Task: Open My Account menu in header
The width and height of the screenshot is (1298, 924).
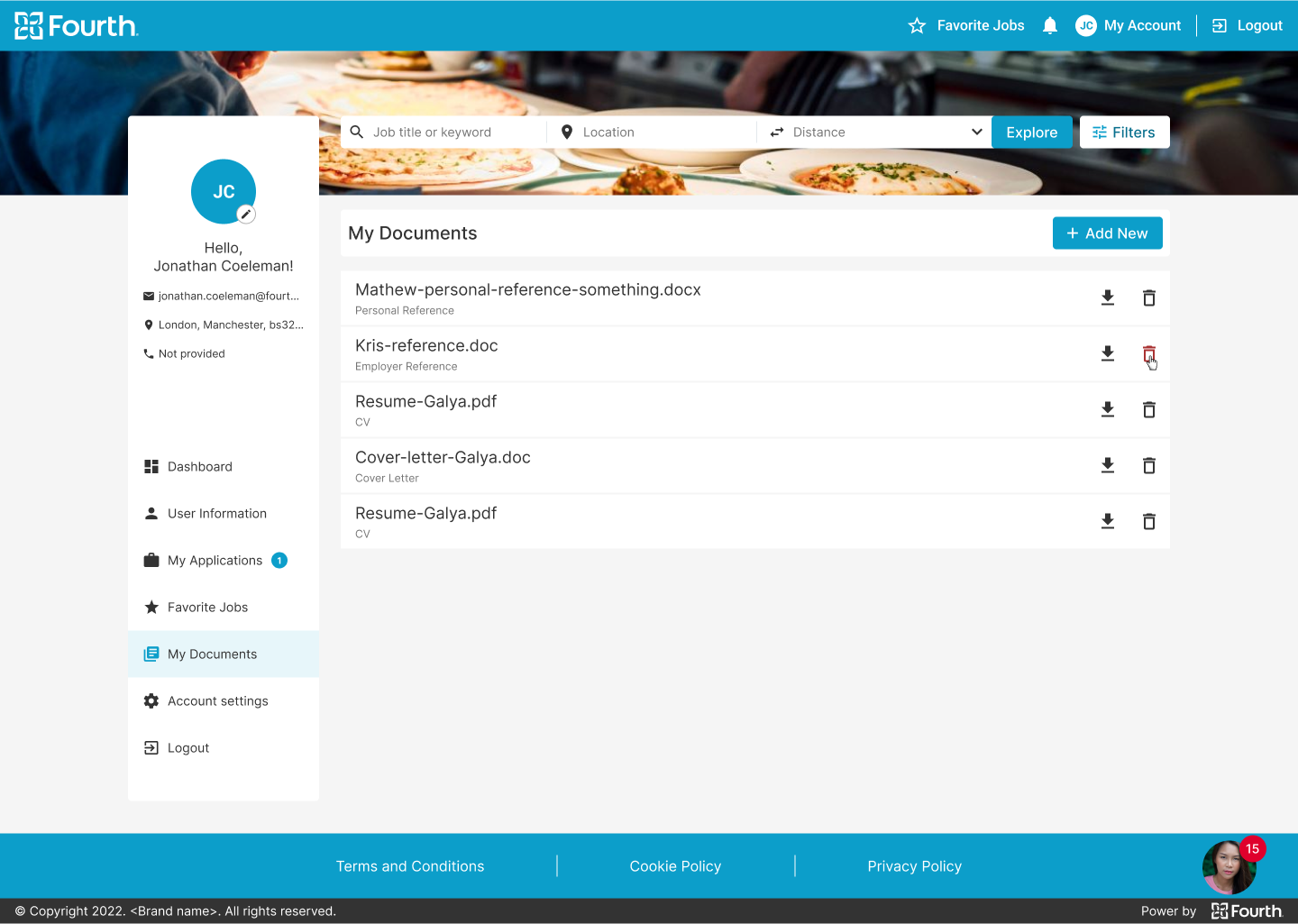Action: point(1129,25)
